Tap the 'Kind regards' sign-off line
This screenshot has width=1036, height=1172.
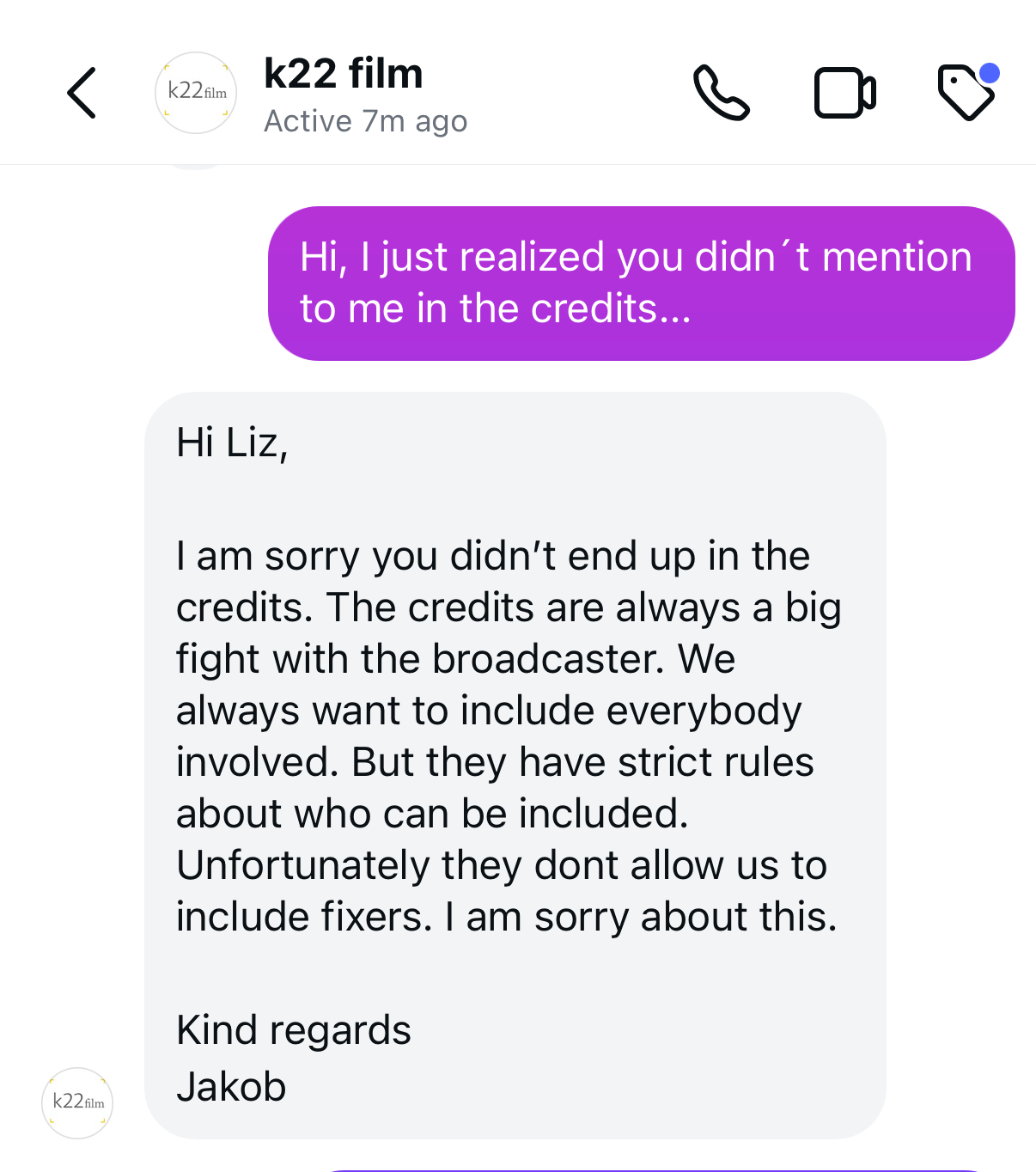[x=294, y=1030]
